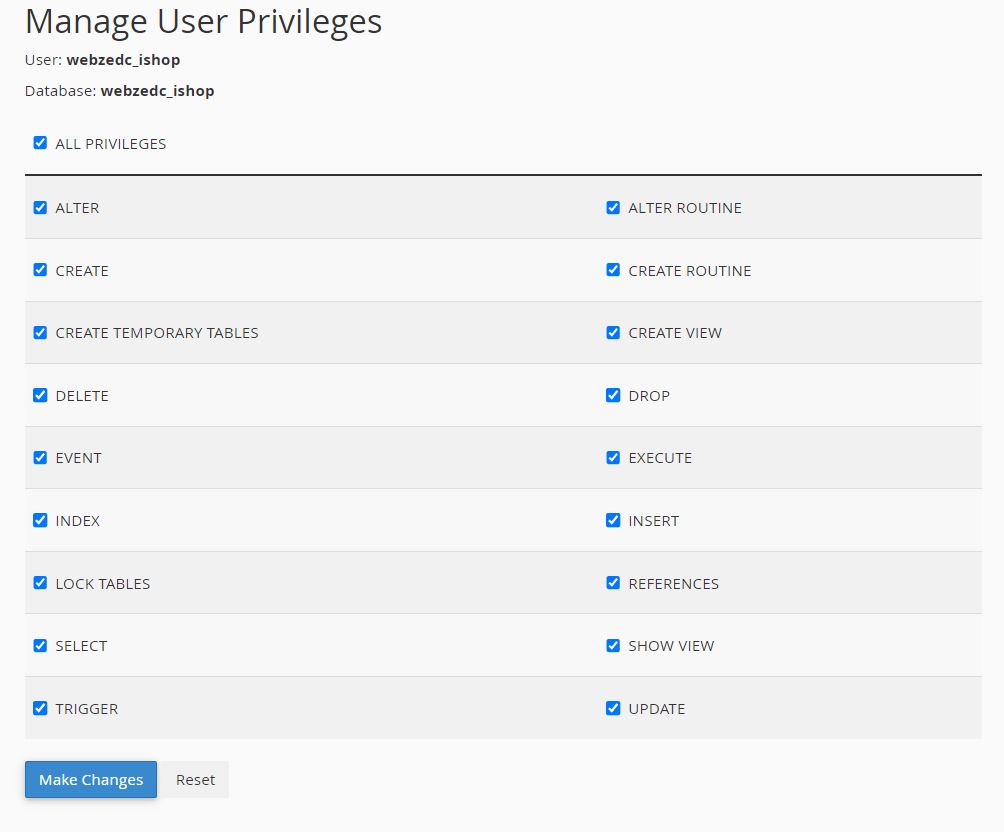The height and width of the screenshot is (832, 1004).
Task: Uncheck the EVENT privilege
Action: click(x=40, y=458)
